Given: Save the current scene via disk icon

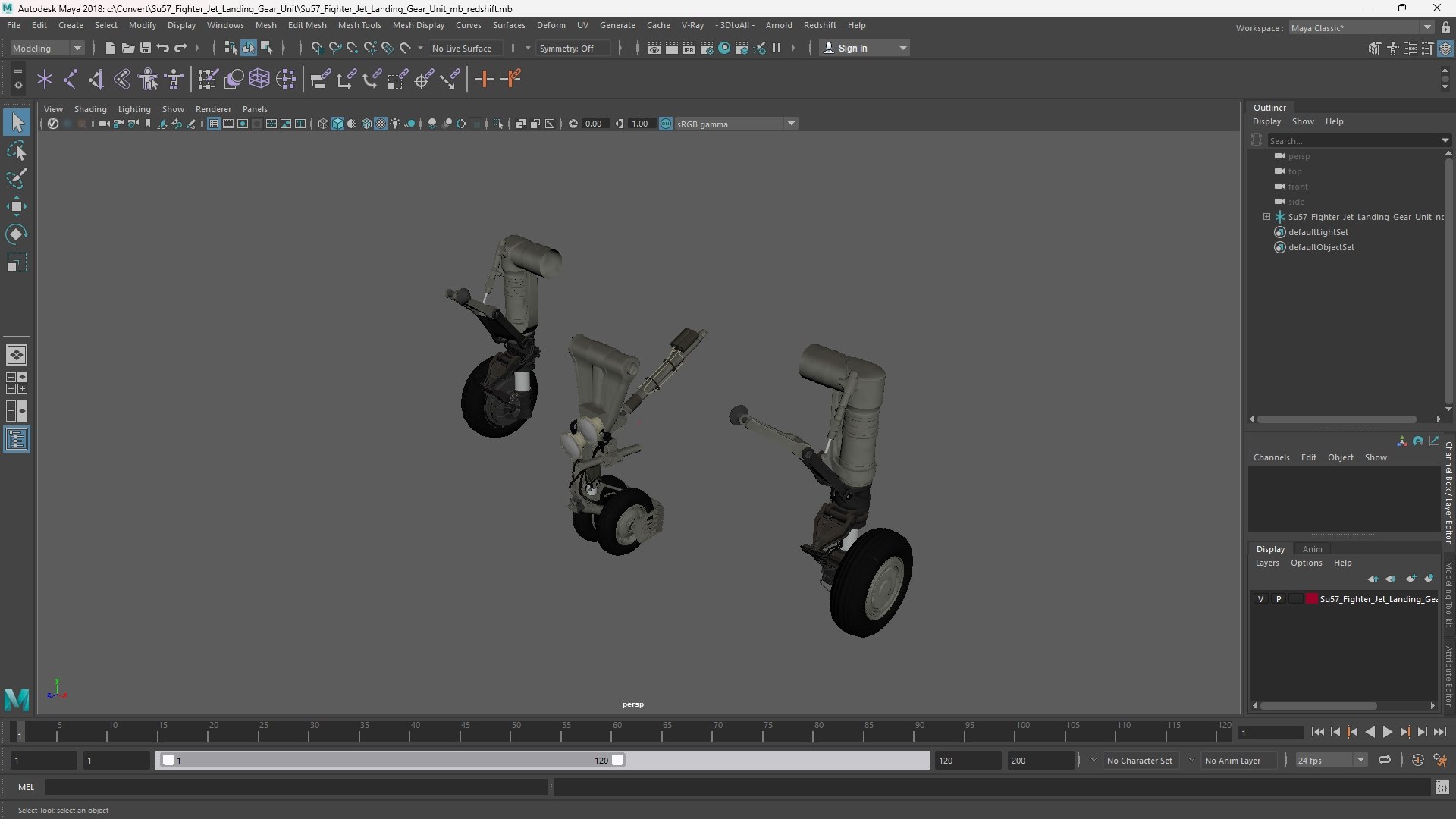Looking at the screenshot, I should tap(146, 48).
